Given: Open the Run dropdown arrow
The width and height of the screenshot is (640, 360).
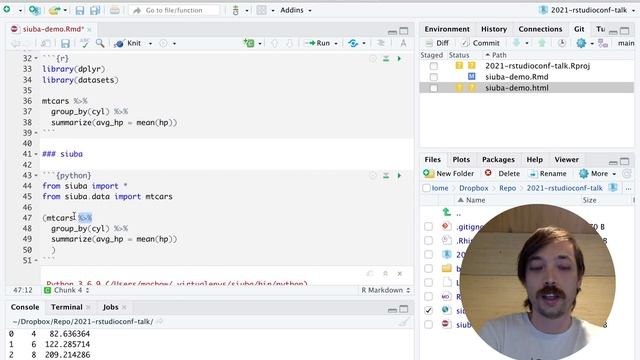Looking at the screenshot, I should coord(336,43).
